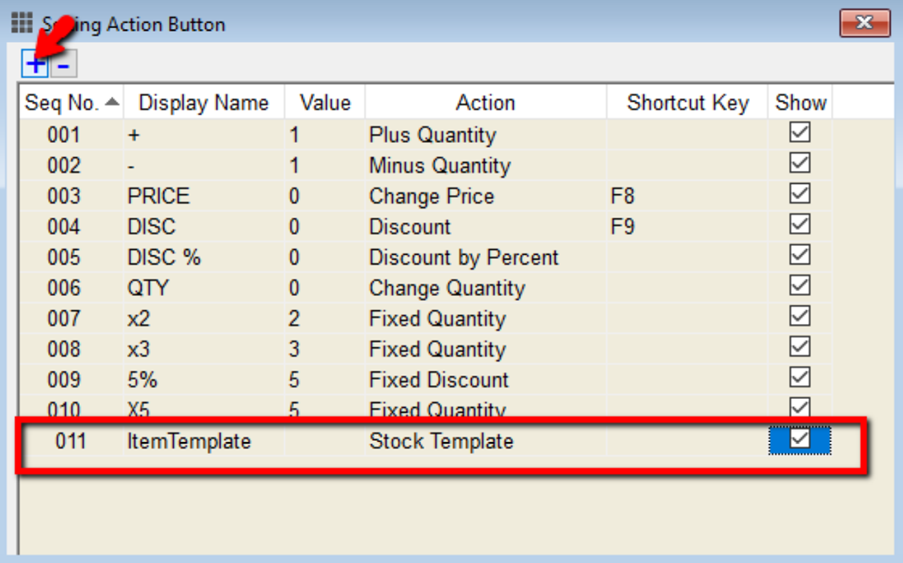Click the Value column header

[x=325, y=102]
